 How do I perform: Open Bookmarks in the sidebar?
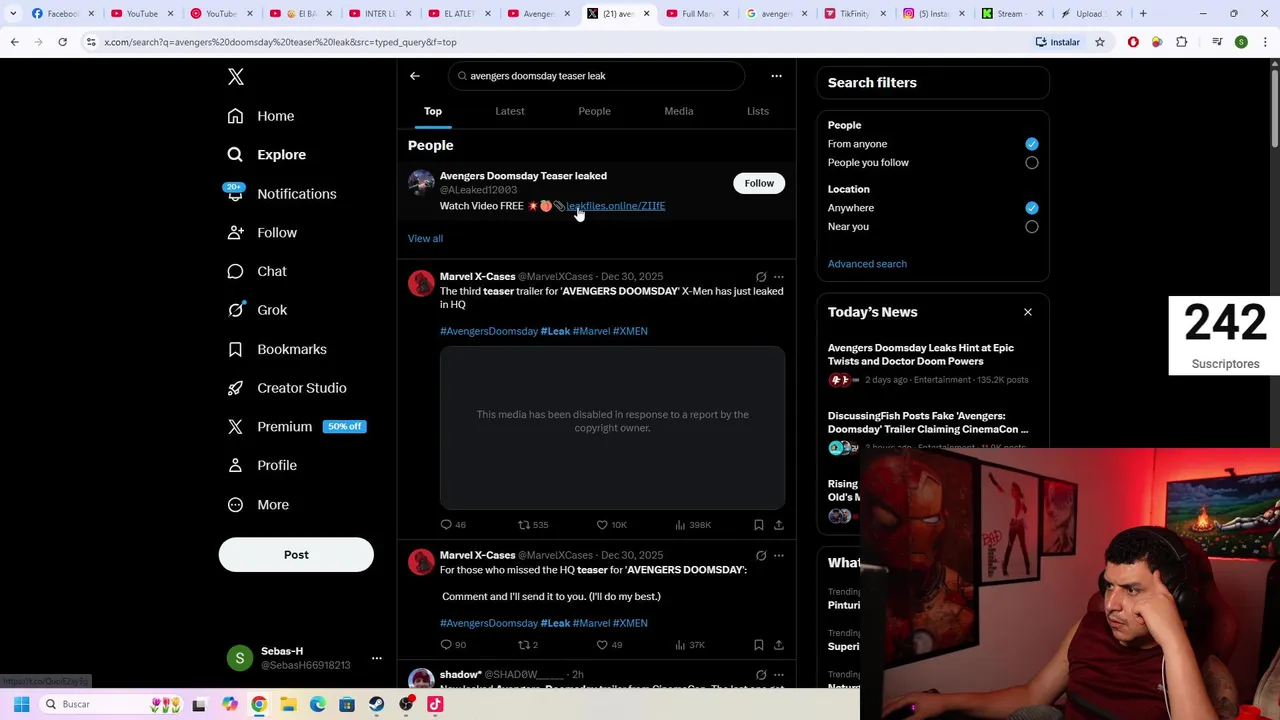[277, 349]
